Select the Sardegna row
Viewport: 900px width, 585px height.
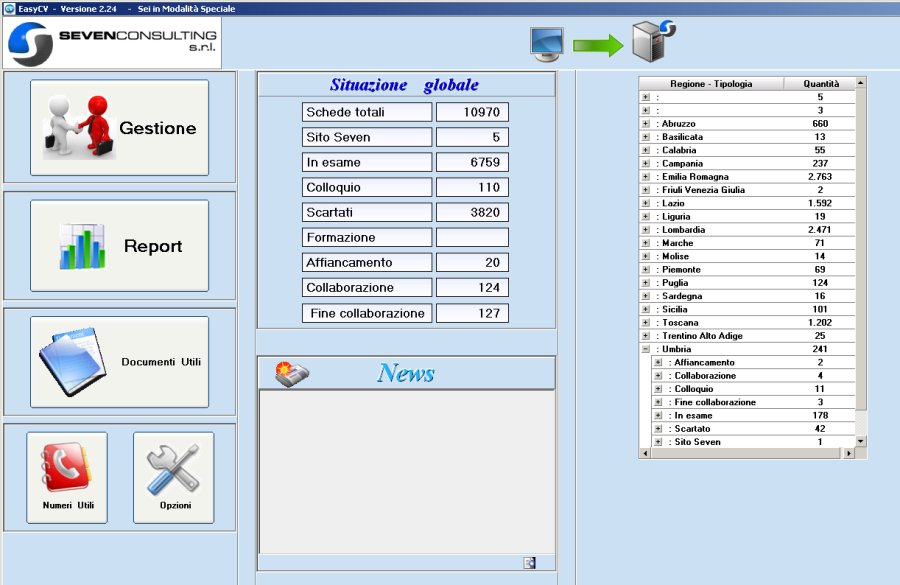[x=747, y=296]
